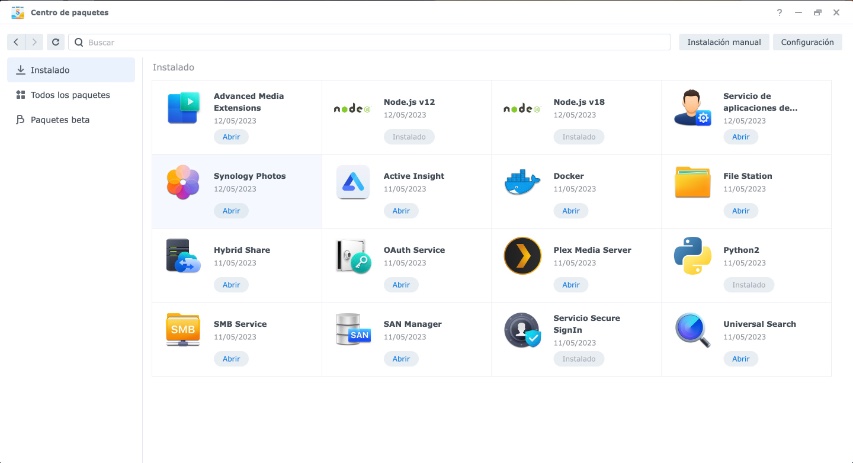Click the Python2 title text

point(741,250)
